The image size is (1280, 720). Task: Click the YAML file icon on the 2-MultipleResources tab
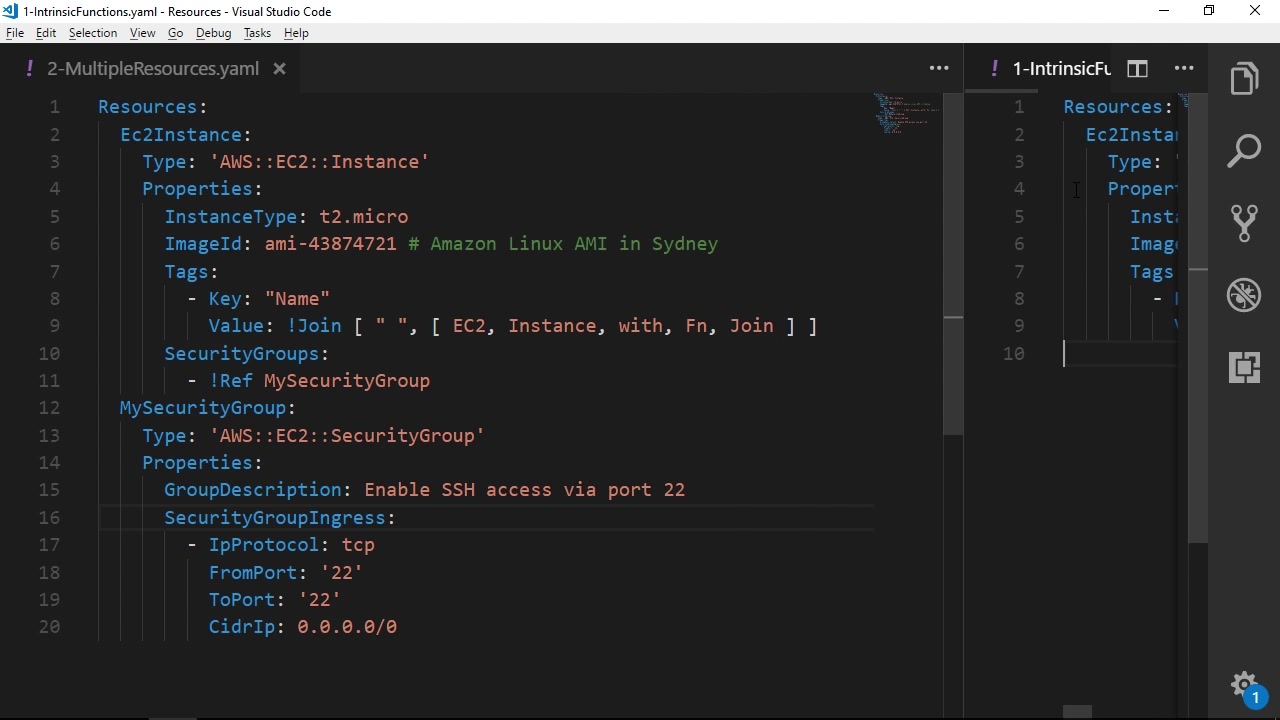click(30, 68)
